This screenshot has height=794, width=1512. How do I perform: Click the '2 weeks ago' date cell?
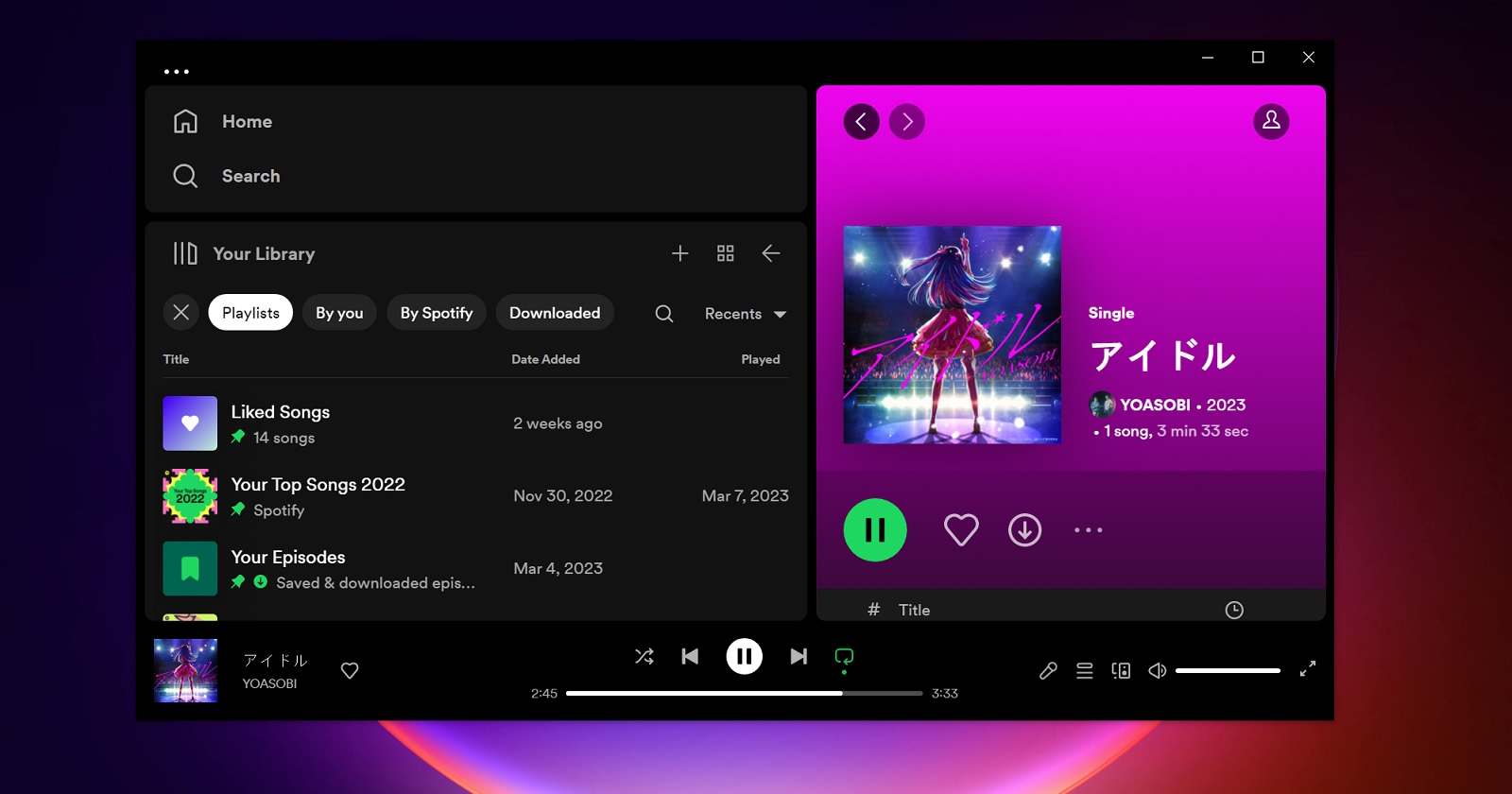[558, 423]
